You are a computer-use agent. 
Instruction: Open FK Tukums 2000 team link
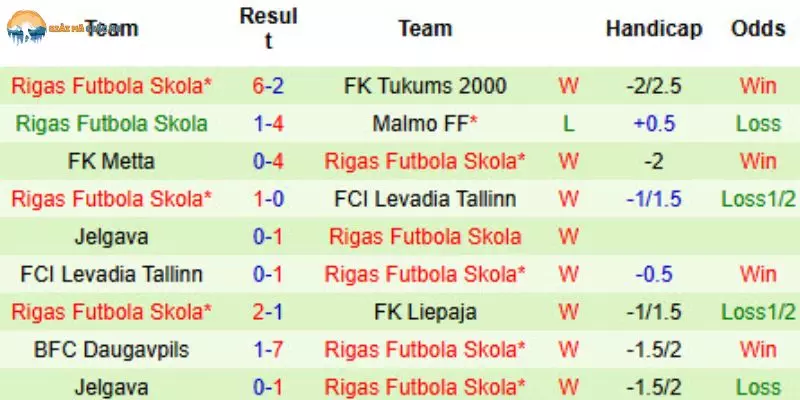[x=425, y=86]
